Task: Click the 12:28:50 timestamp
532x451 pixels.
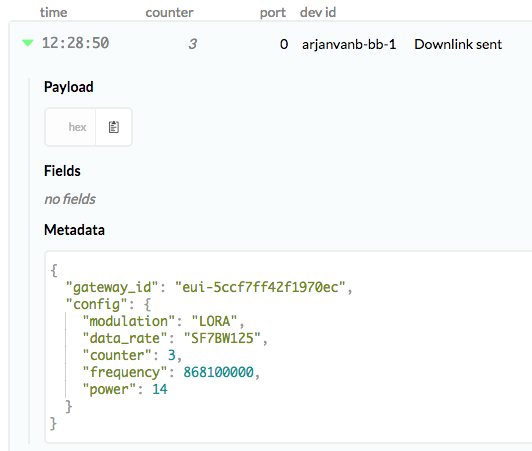Action: 75,43
